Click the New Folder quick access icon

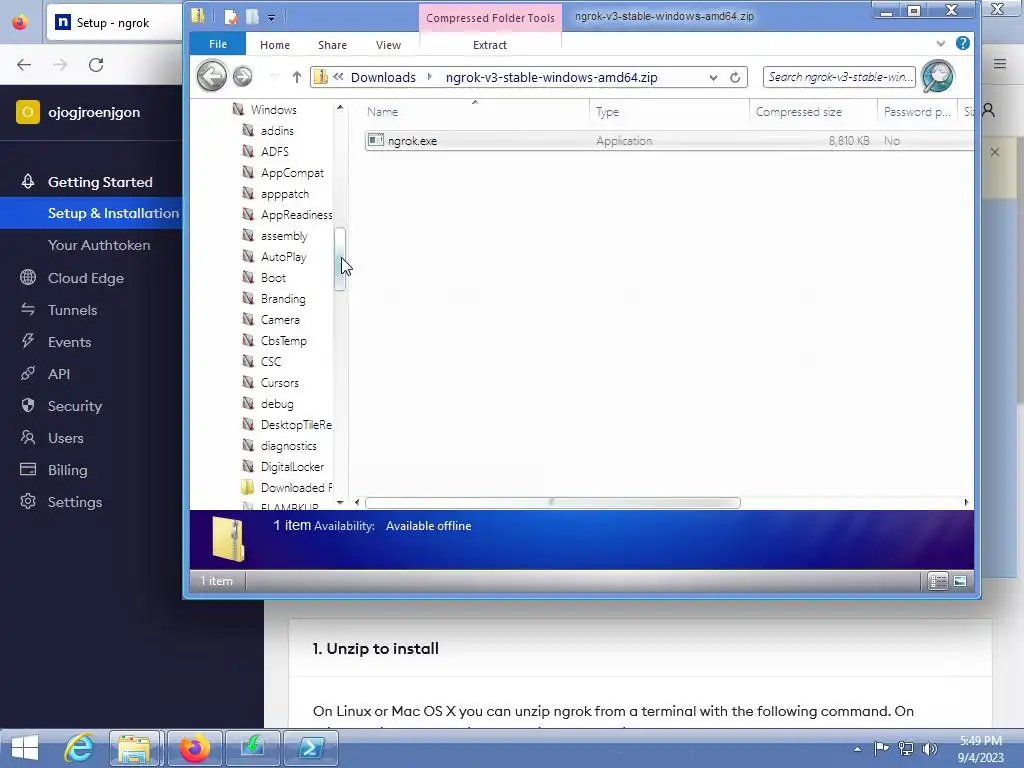tap(253, 17)
